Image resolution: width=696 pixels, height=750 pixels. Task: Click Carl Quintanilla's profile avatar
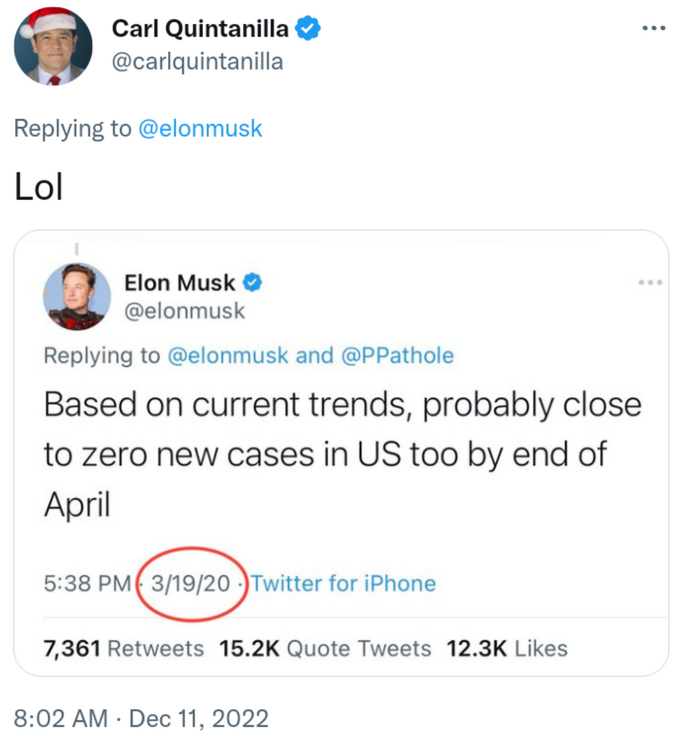coord(53,47)
